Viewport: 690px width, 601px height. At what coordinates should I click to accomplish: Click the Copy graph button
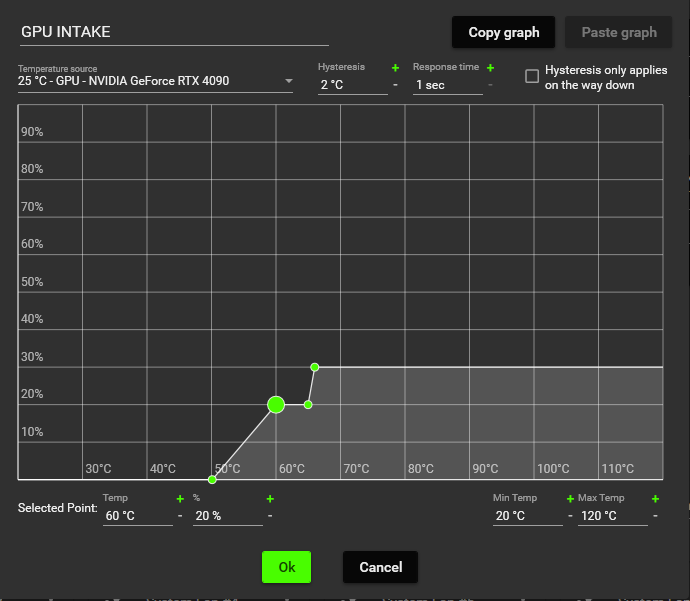coord(503,32)
